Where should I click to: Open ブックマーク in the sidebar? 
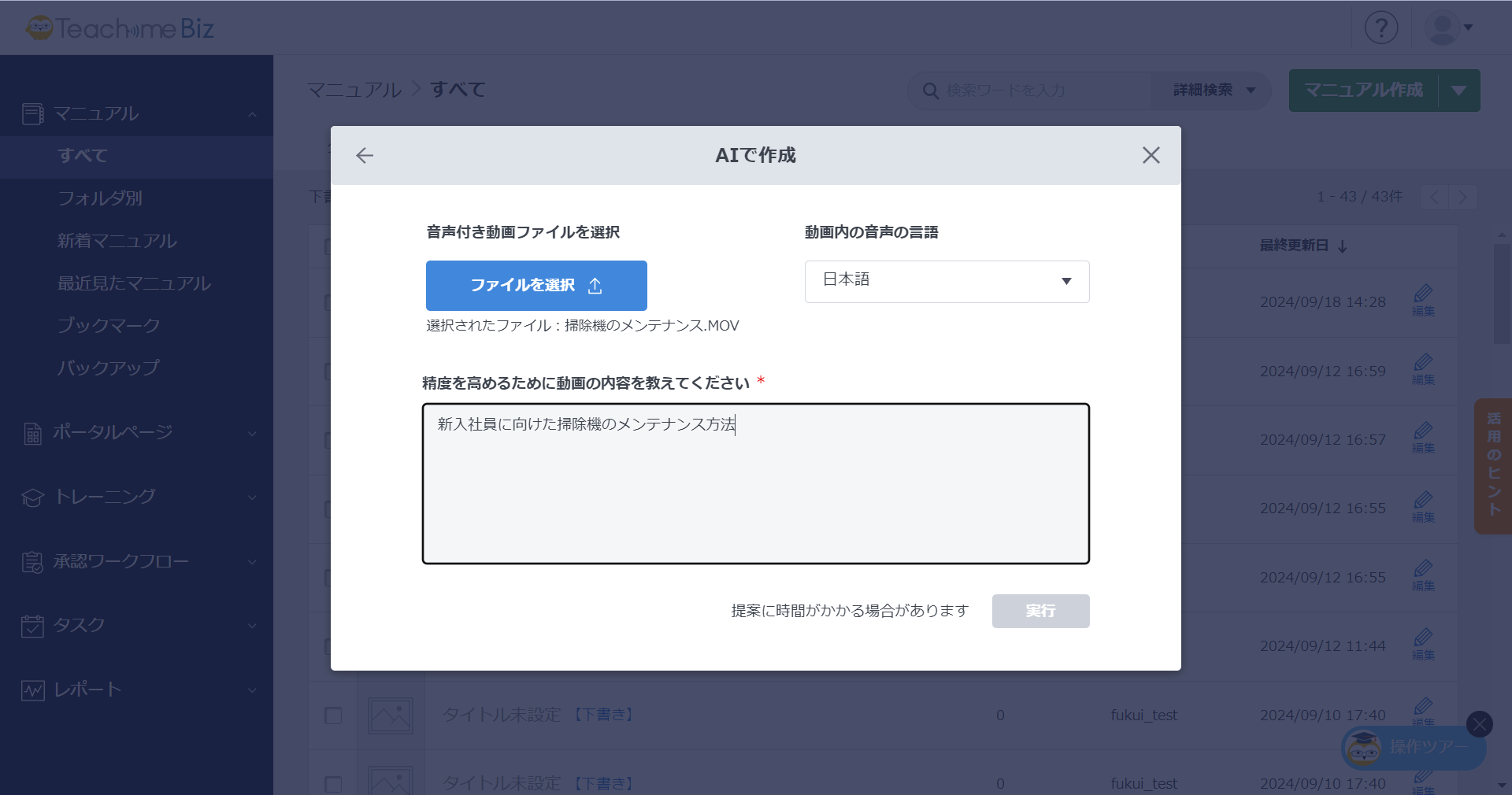coord(109,326)
